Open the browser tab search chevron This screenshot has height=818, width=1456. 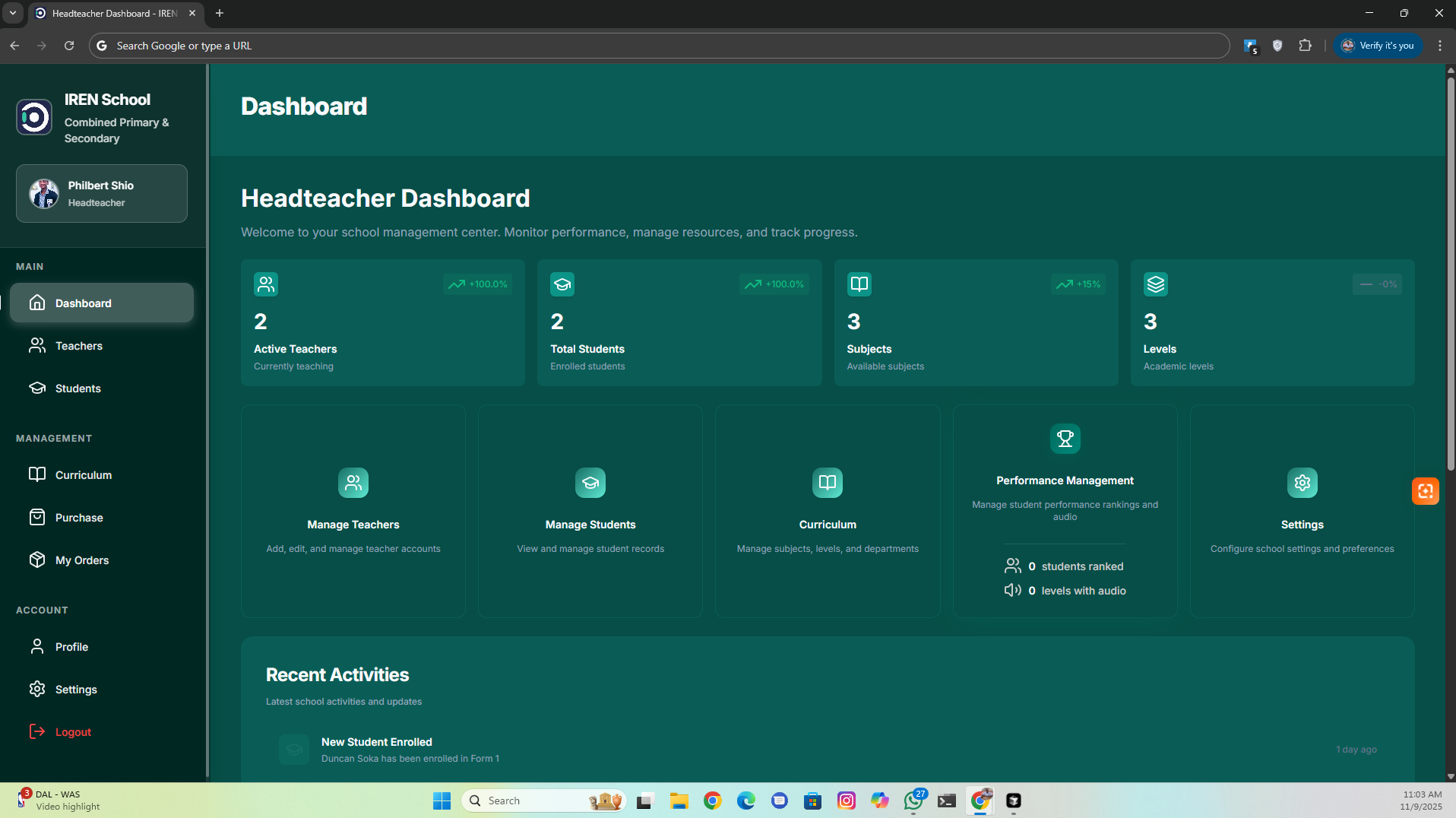(12, 13)
